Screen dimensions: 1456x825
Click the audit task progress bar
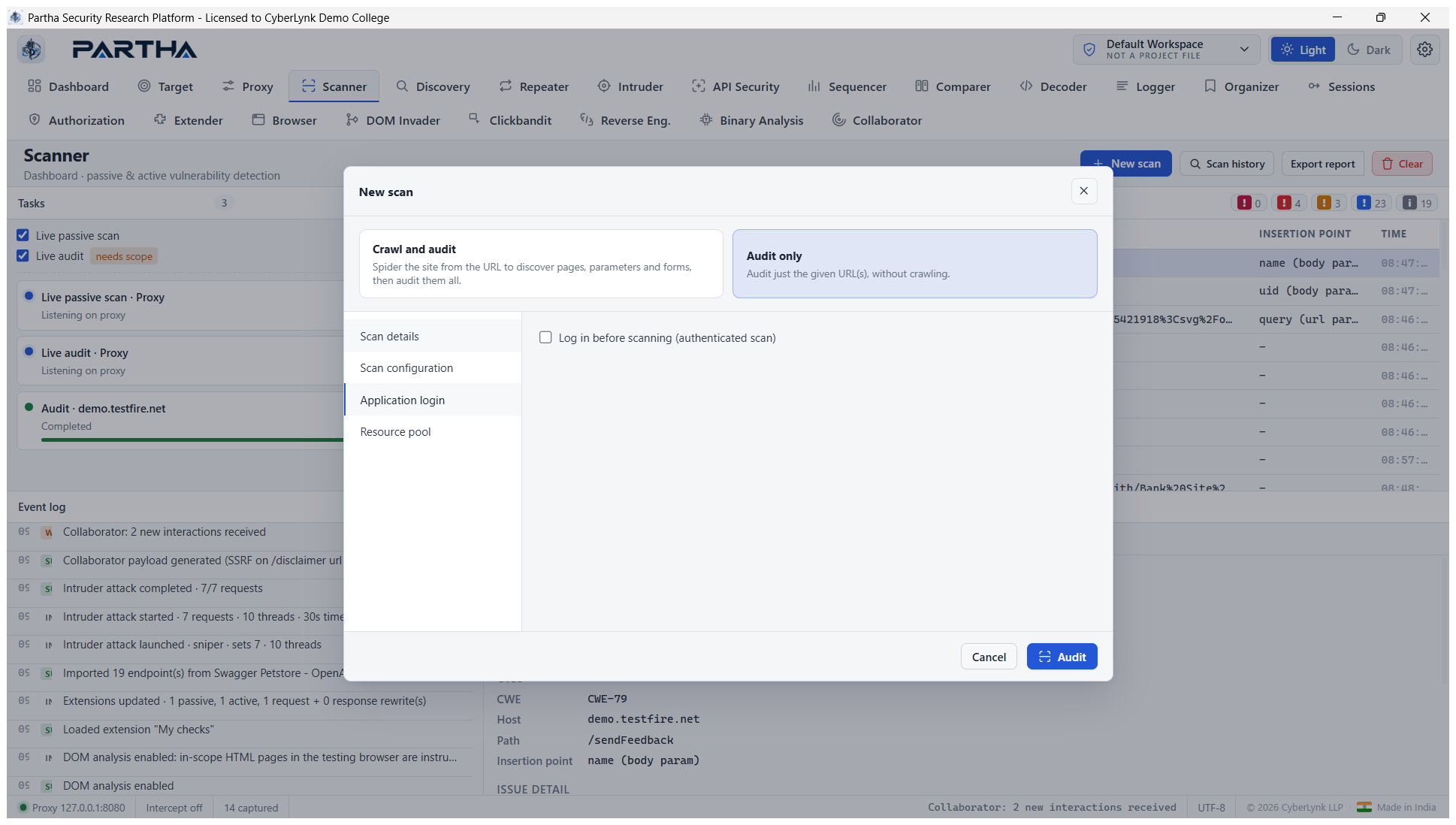click(x=192, y=440)
